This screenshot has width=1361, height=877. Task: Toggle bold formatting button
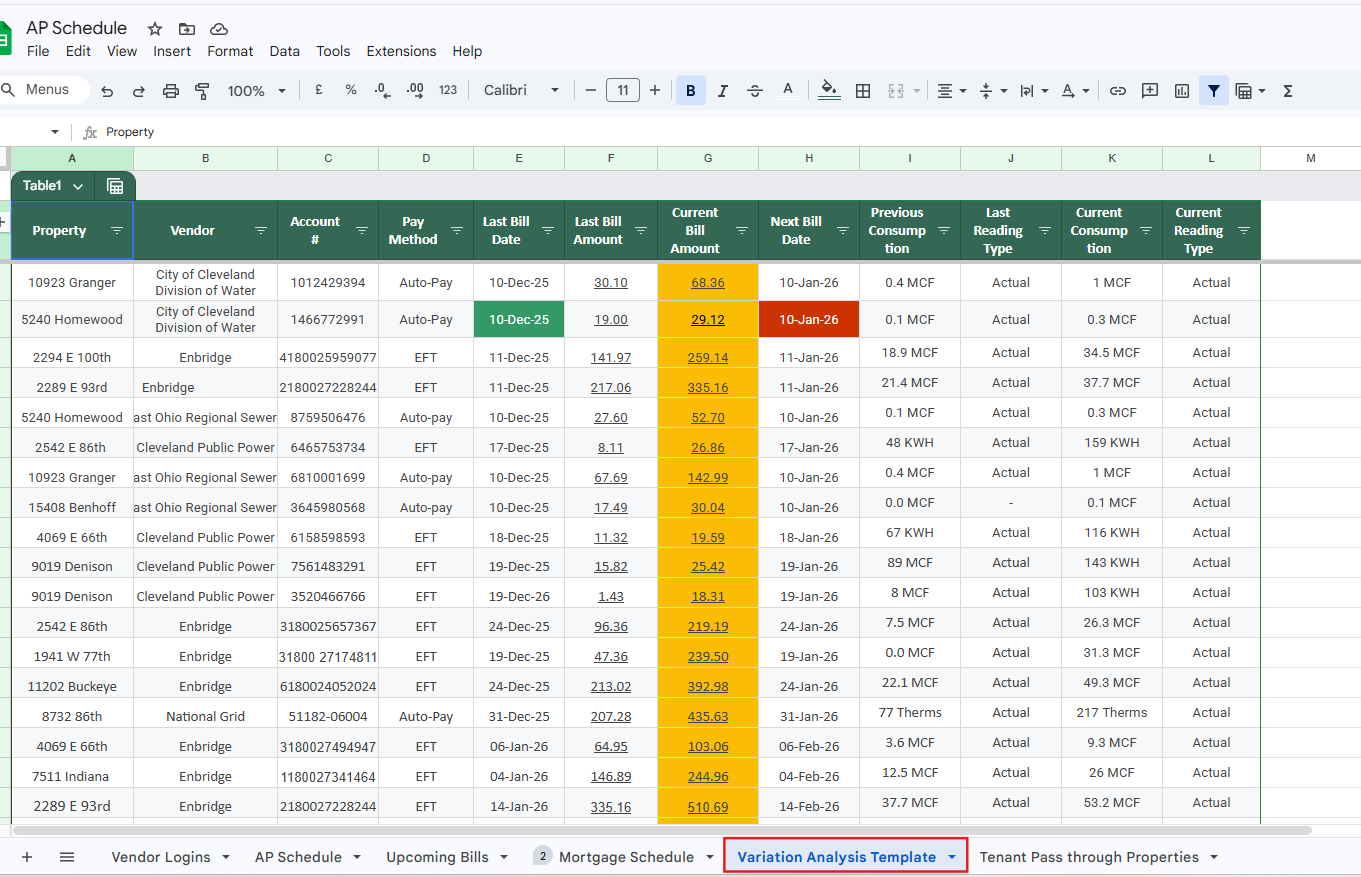pos(690,91)
